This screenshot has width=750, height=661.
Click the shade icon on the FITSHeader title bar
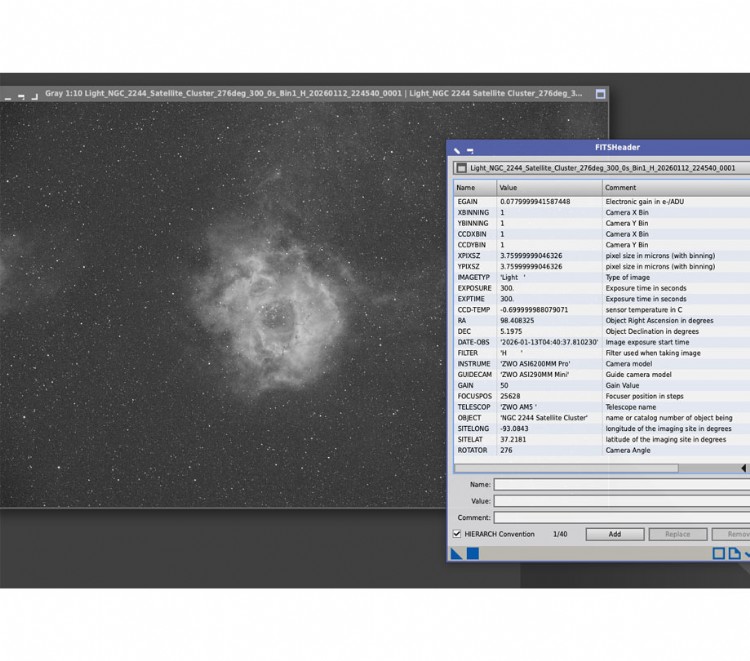[x=470, y=151]
